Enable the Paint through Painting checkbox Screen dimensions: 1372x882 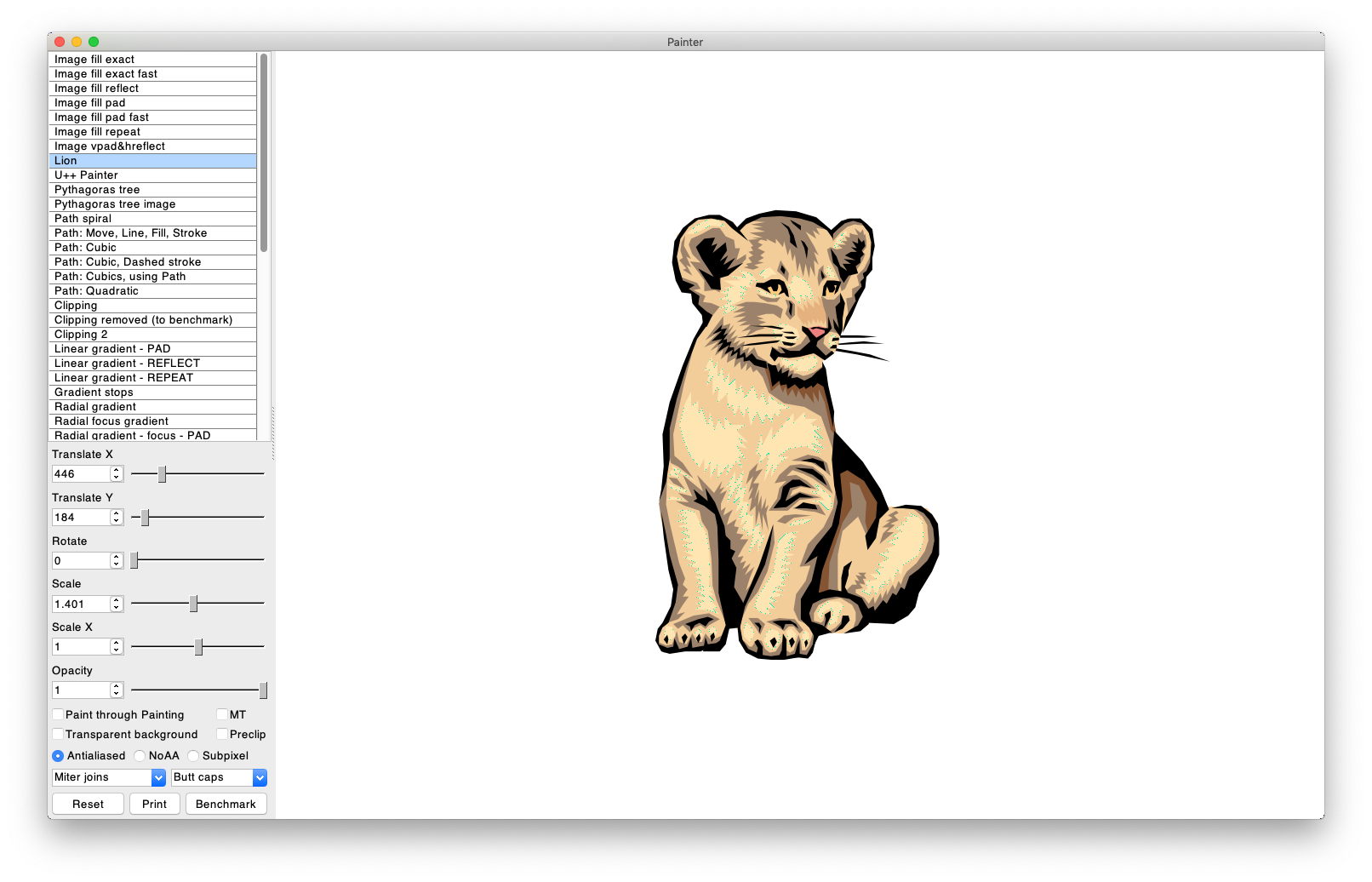click(58, 715)
